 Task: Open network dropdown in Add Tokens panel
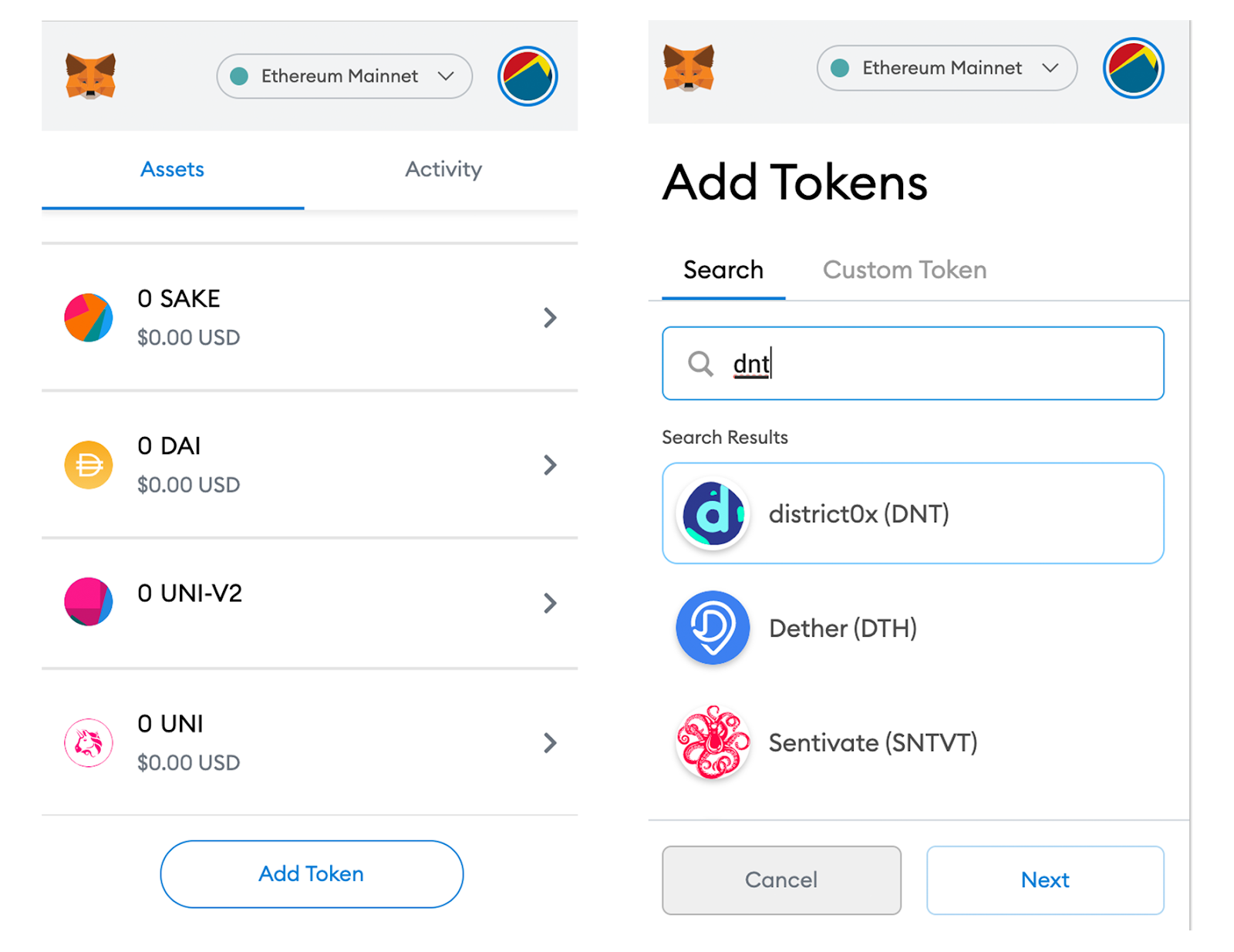click(947, 68)
